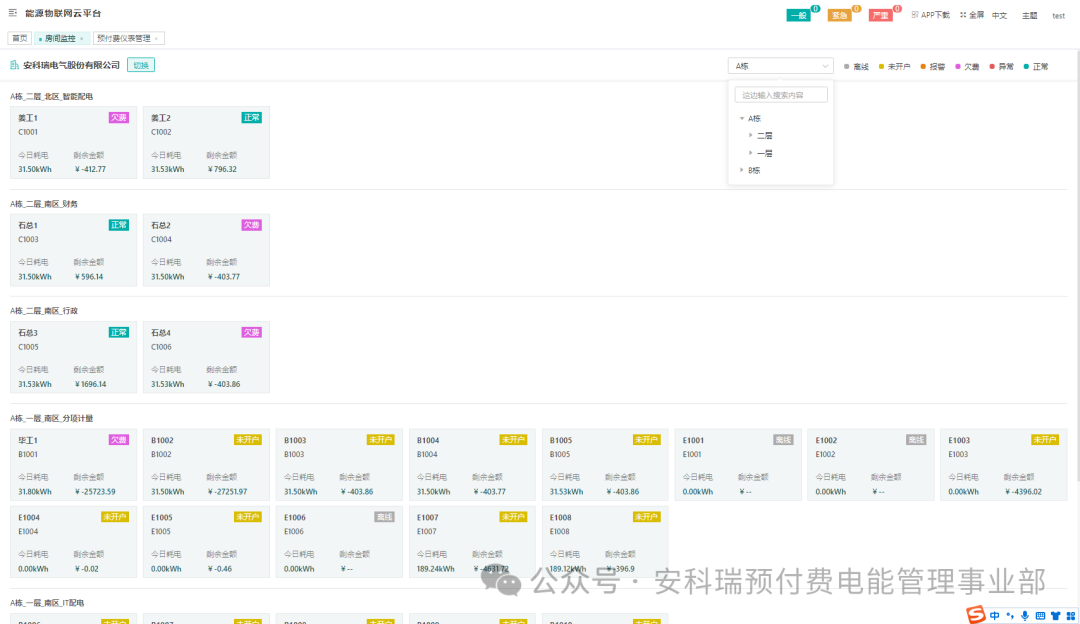Viewport: 1080px width, 624px height.
Task: Close the 预付费仪表管理 tab
Action: pyautogui.click(x=156, y=39)
